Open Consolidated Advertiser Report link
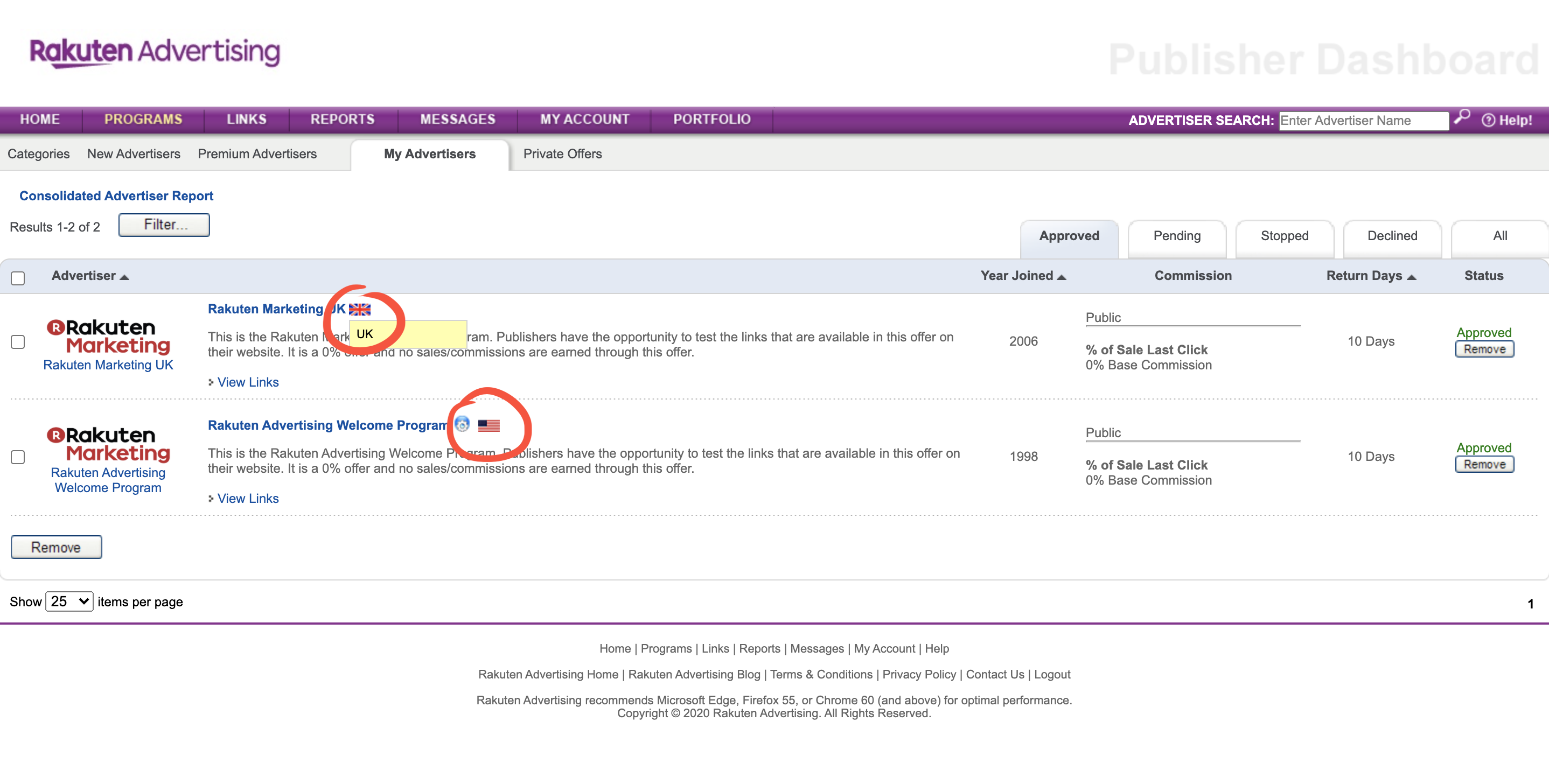The image size is (1549, 784). (x=116, y=196)
